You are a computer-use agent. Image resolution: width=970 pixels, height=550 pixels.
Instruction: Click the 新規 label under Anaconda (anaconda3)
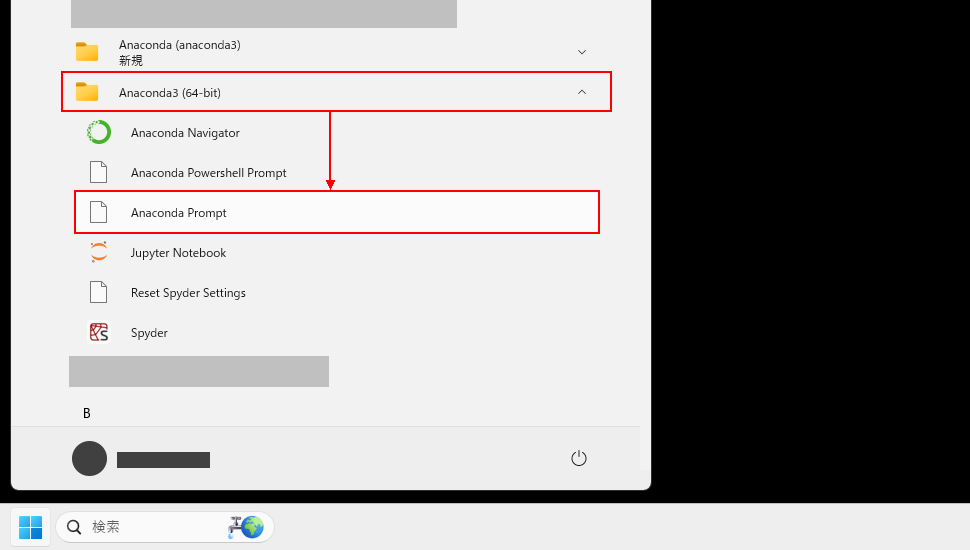(131, 61)
